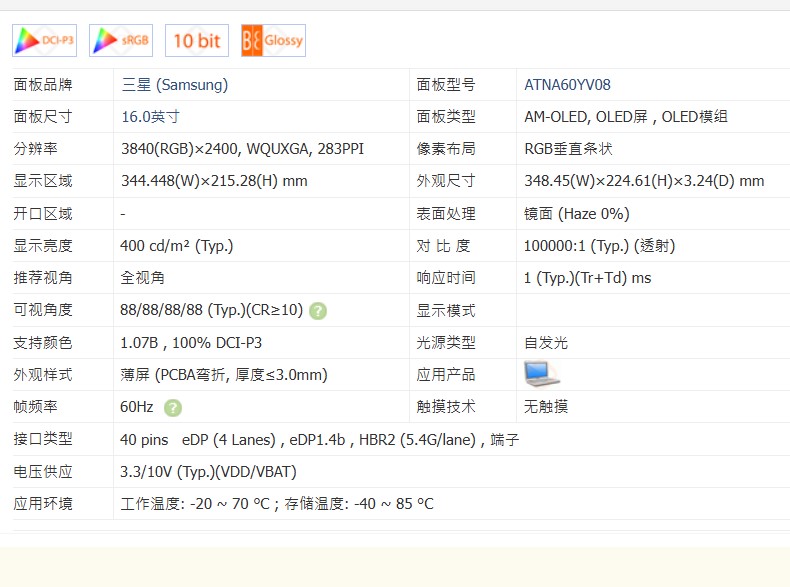Open help icon next to viewing angle
This screenshot has height=587, width=790.
point(318,311)
